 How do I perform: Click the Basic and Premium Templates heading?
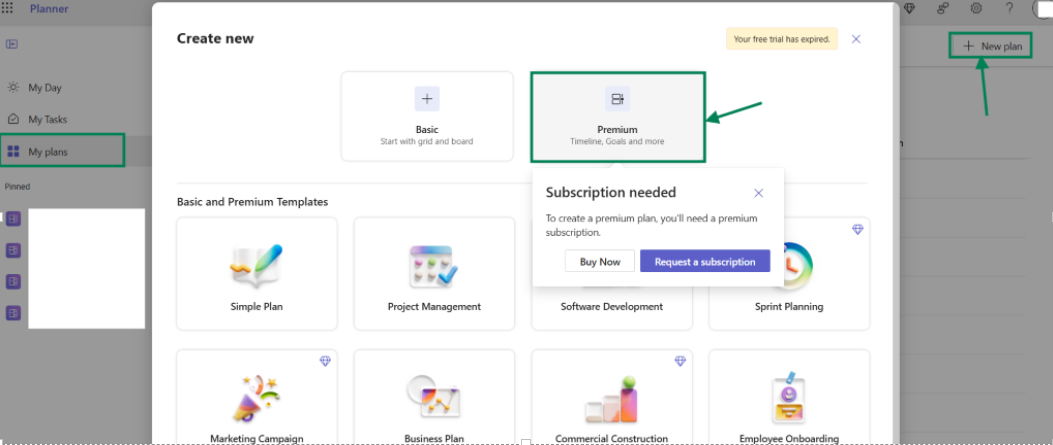253,201
